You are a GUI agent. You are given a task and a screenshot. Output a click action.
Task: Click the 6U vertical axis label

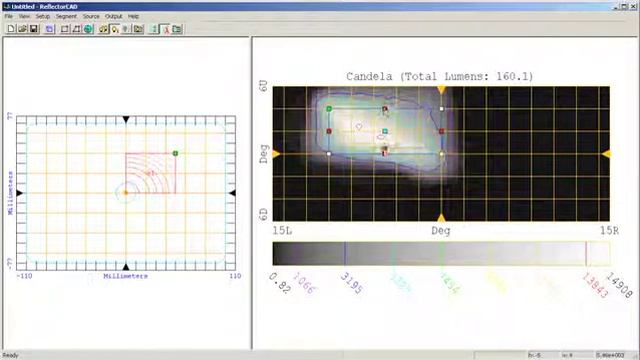pyautogui.click(x=263, y=86)
